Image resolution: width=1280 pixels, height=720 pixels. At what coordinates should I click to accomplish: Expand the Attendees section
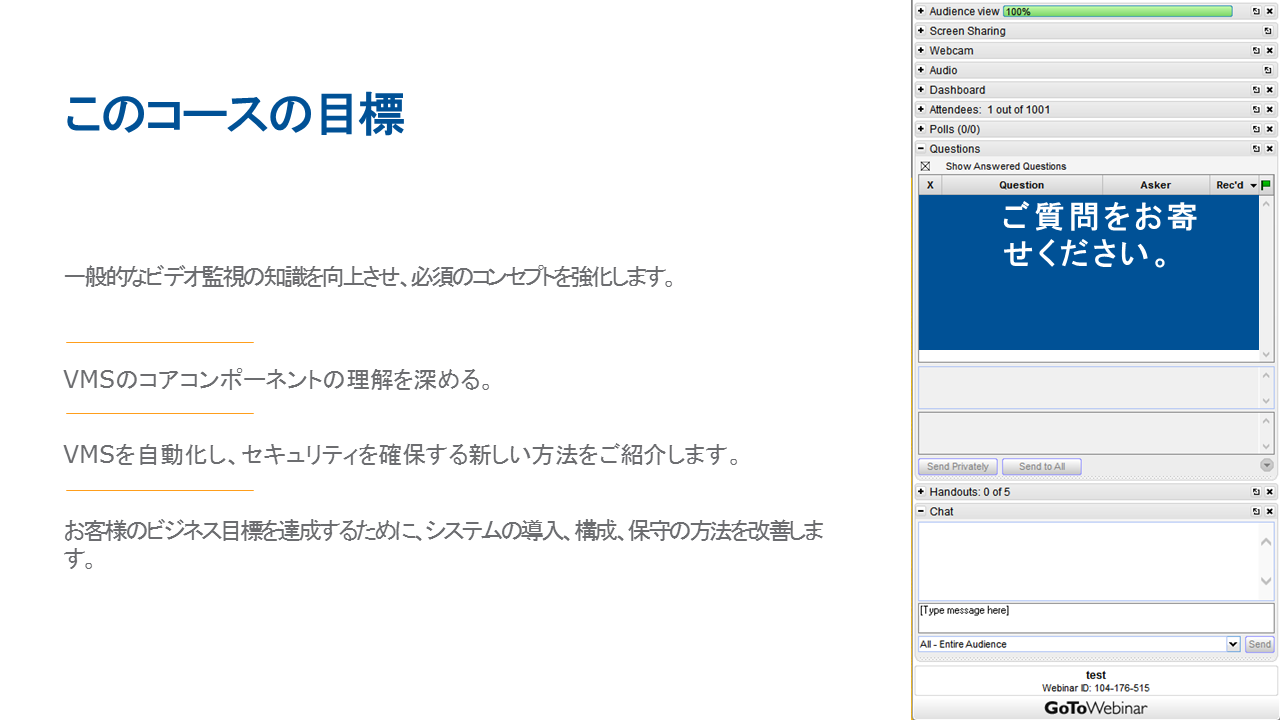[921, 109]
